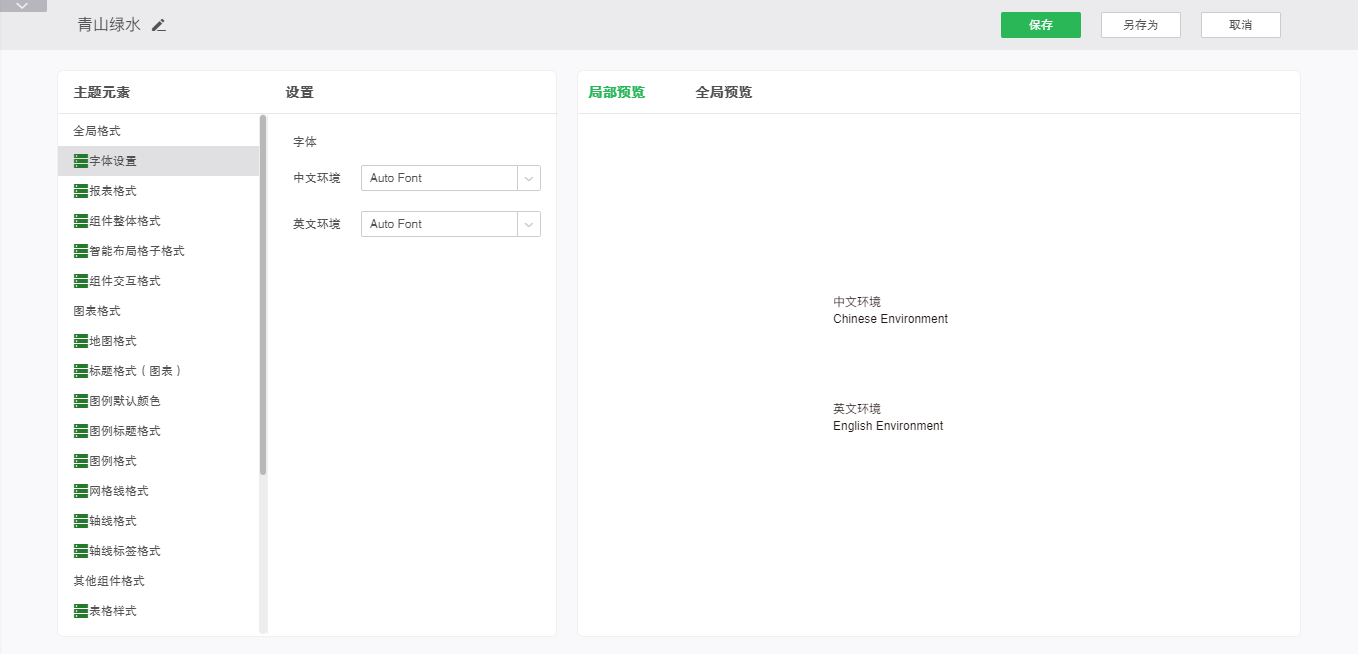Click the 取消 button
The height and width of the screenshot is (654, 1358).
click(1240, 25)
